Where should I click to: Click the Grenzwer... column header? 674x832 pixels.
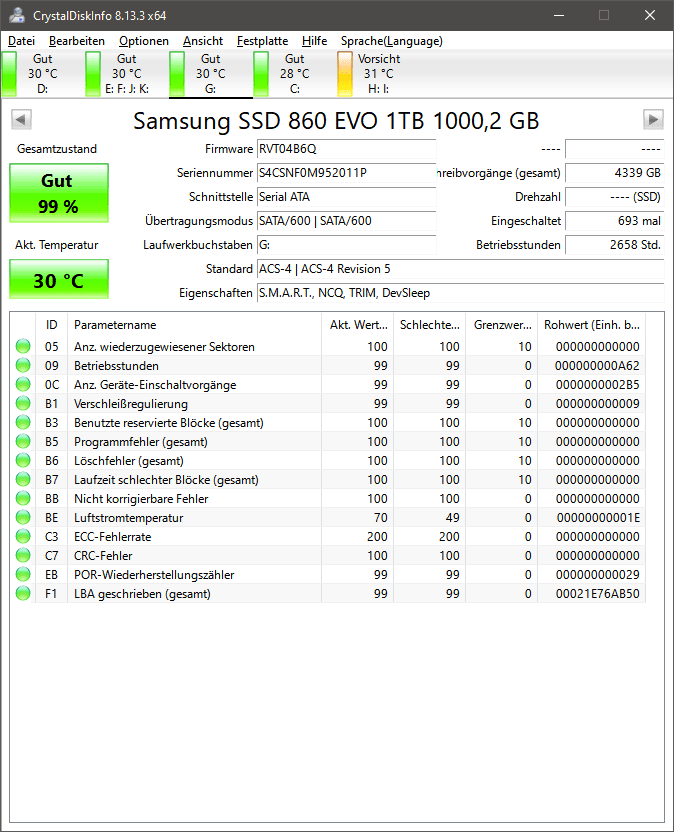pos(502,325)
